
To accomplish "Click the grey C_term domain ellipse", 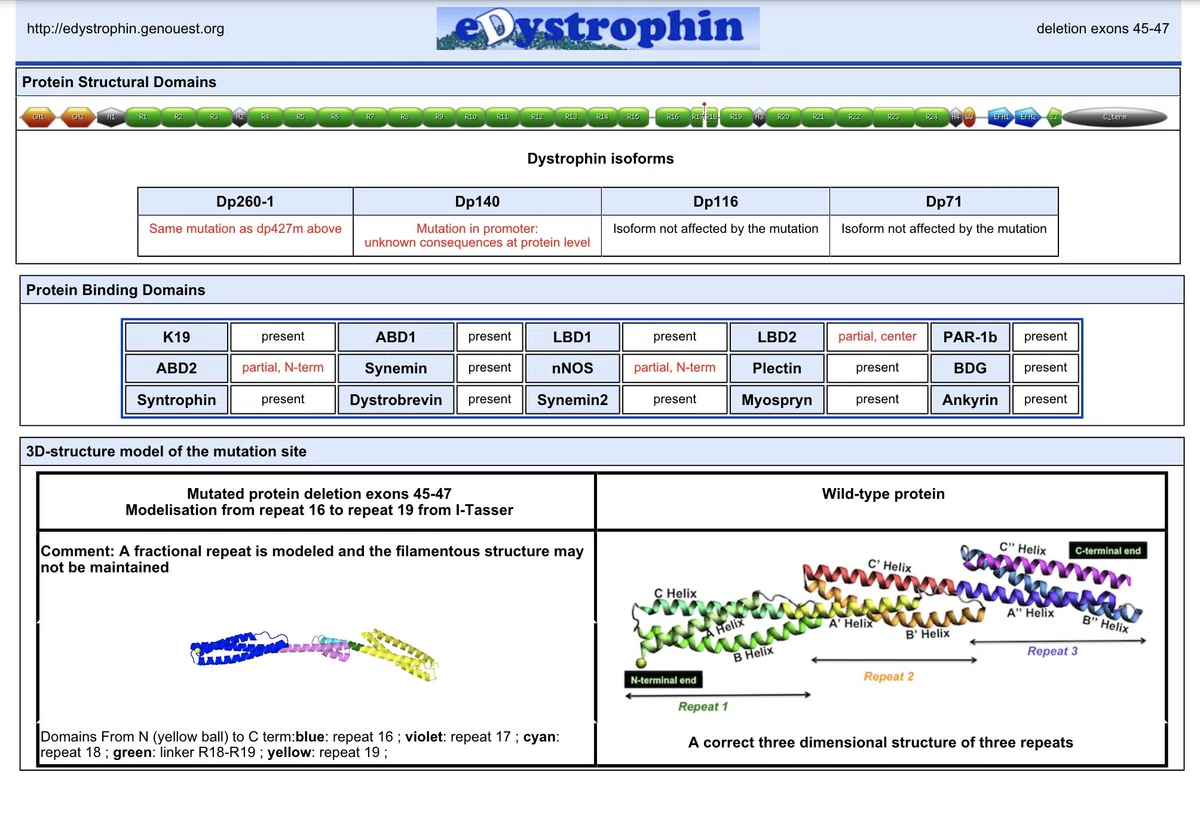I will (1115, 117).
